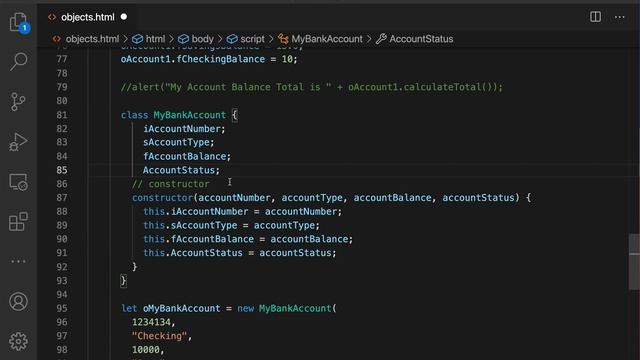The width and height of the screenshot is (640, 360).
Task: Show additional views ellipsis in activity bar
Action: point(18,261)
